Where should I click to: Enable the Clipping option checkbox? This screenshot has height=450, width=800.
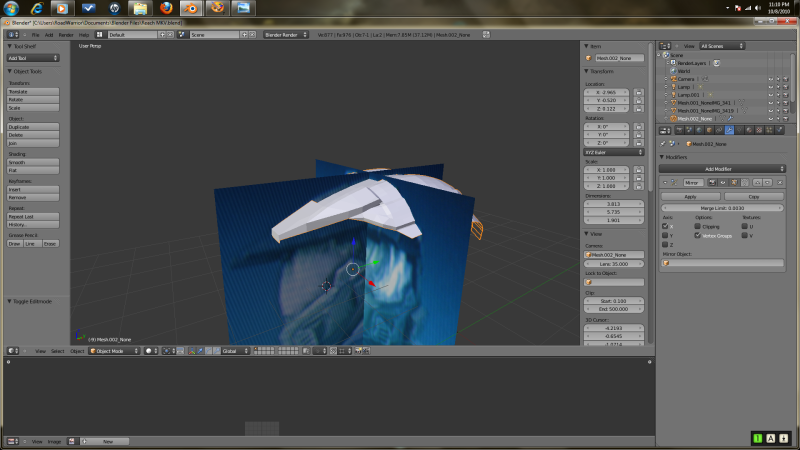[697, 226]
